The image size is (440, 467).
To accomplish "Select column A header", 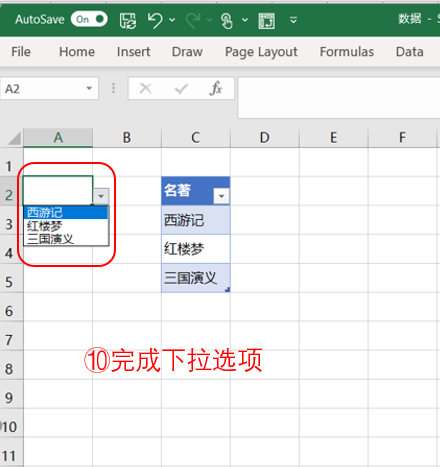I will (x=58, y=137).
